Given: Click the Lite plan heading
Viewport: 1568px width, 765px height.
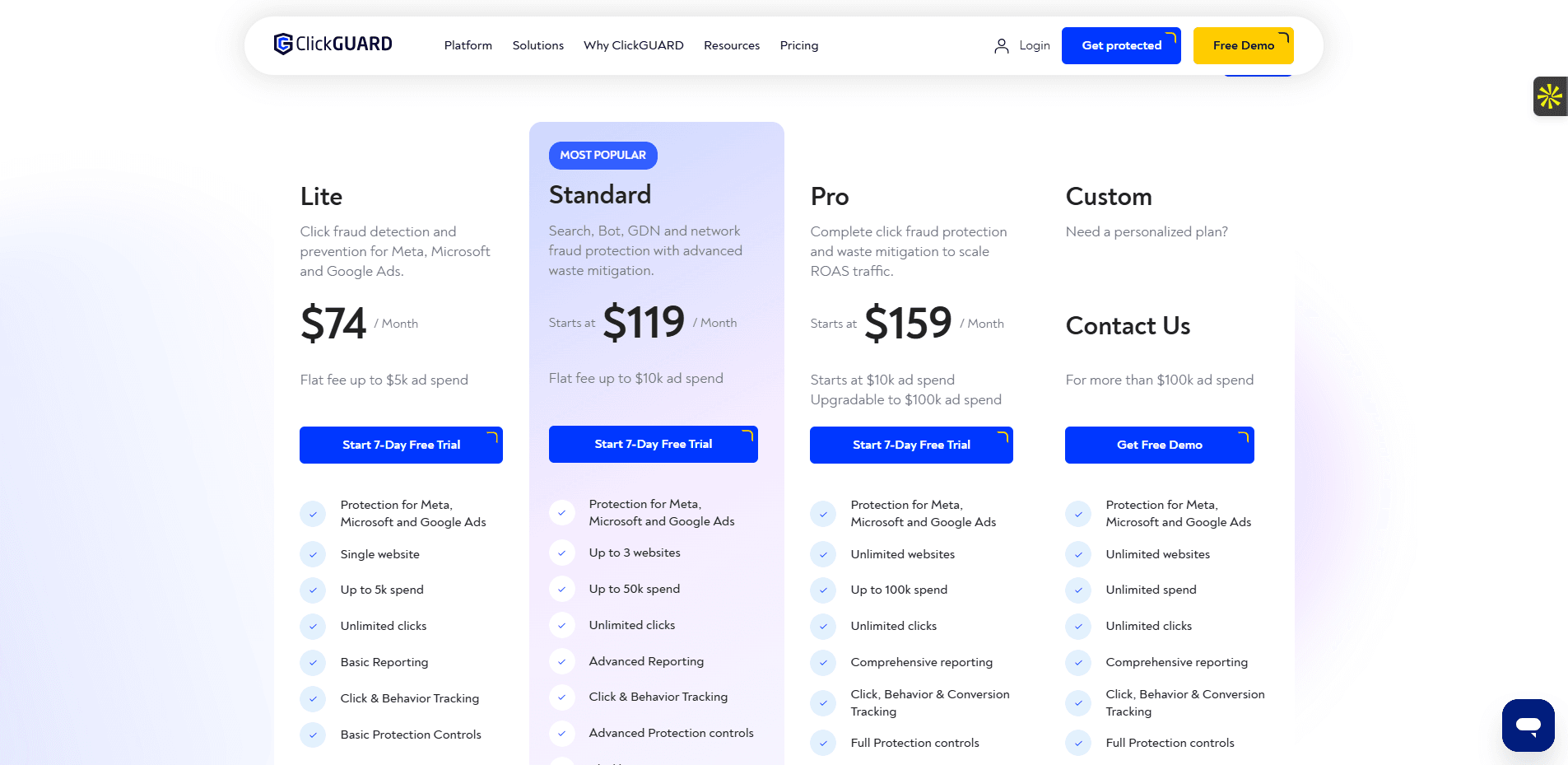Looking at the screenshot, I should point(321,197).
